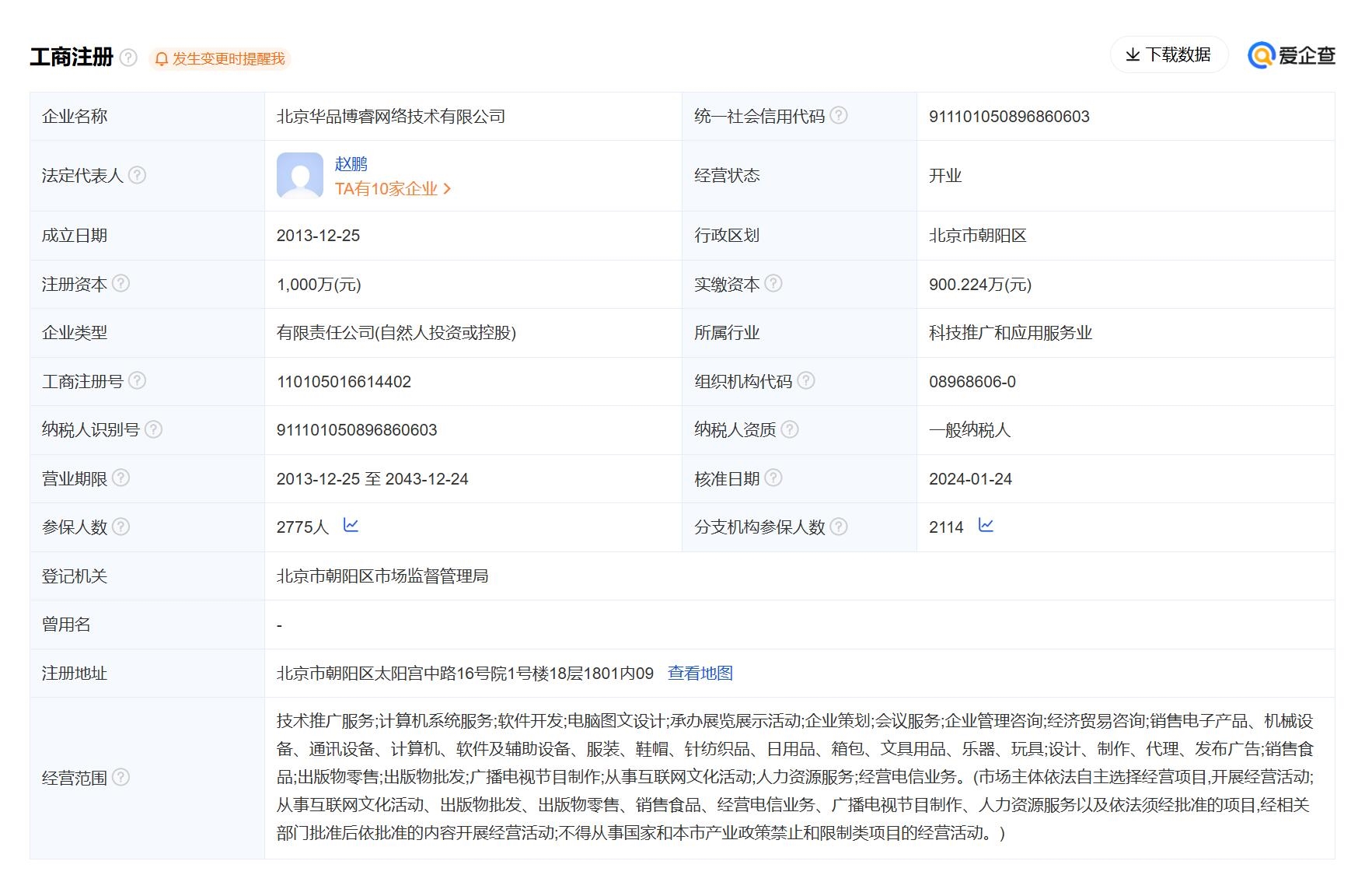
Task: Click help icon beside 分支机构参保人数
Action: 838,527
